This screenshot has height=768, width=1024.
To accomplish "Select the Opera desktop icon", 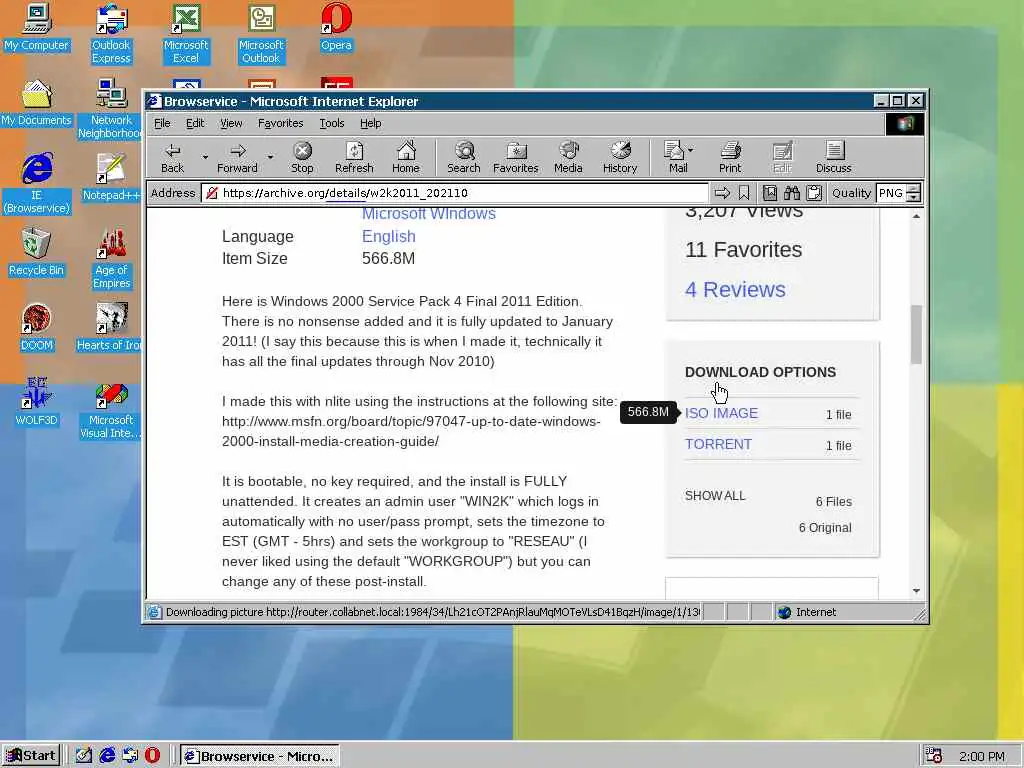I will pos(336,27).
